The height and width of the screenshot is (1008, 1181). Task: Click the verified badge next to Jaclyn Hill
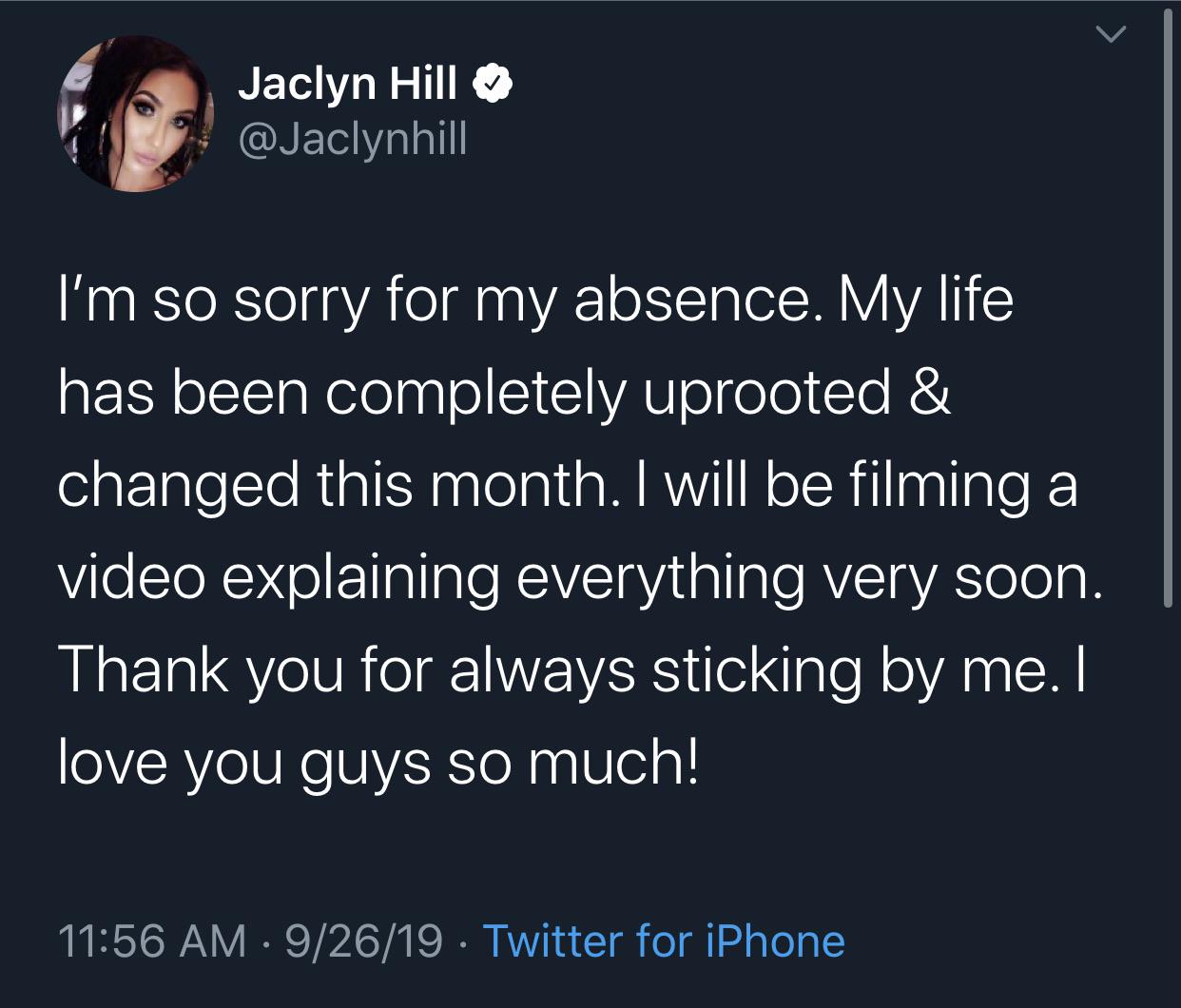tap(494, 82)
